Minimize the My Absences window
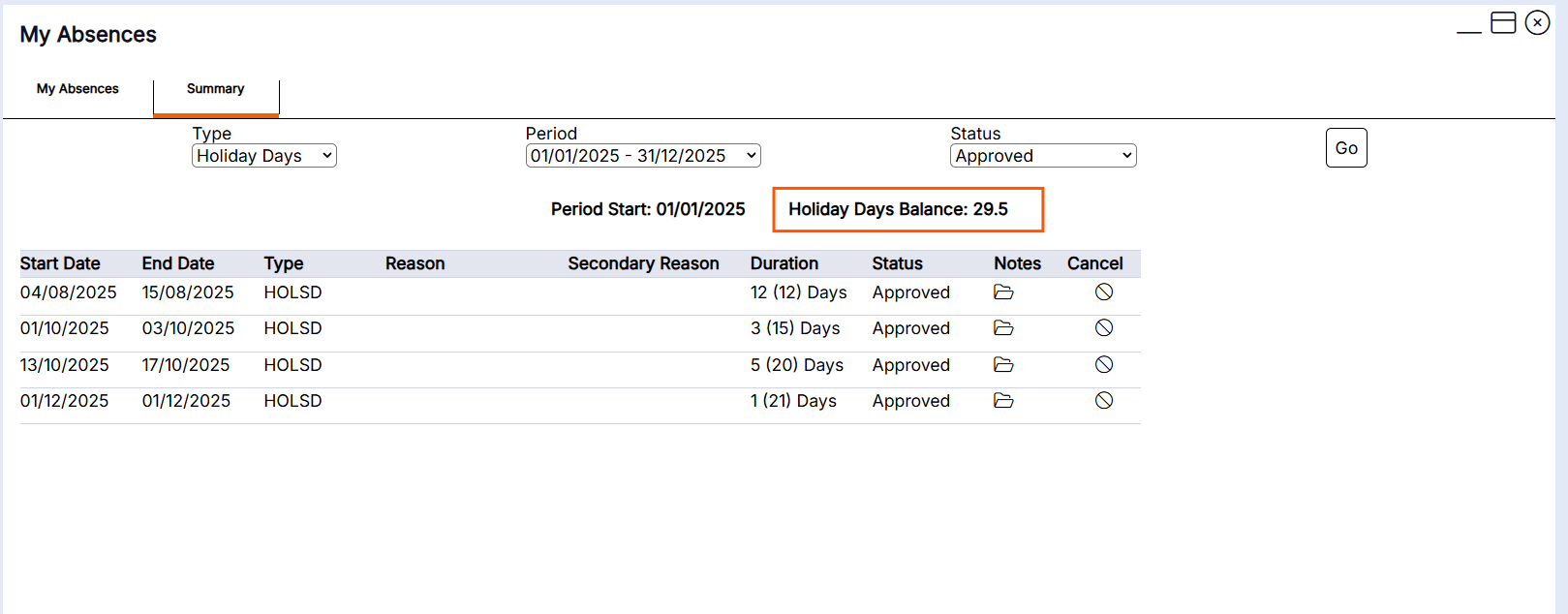Viewport: 1568px width, 614px height. point(1469,23)
